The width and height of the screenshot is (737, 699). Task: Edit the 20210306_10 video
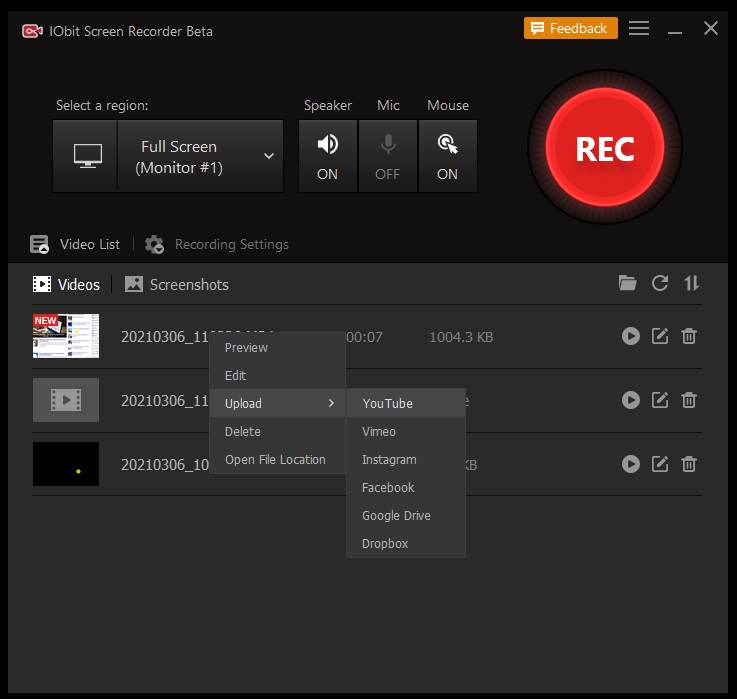pyautogui.click(x=660, y=464)
